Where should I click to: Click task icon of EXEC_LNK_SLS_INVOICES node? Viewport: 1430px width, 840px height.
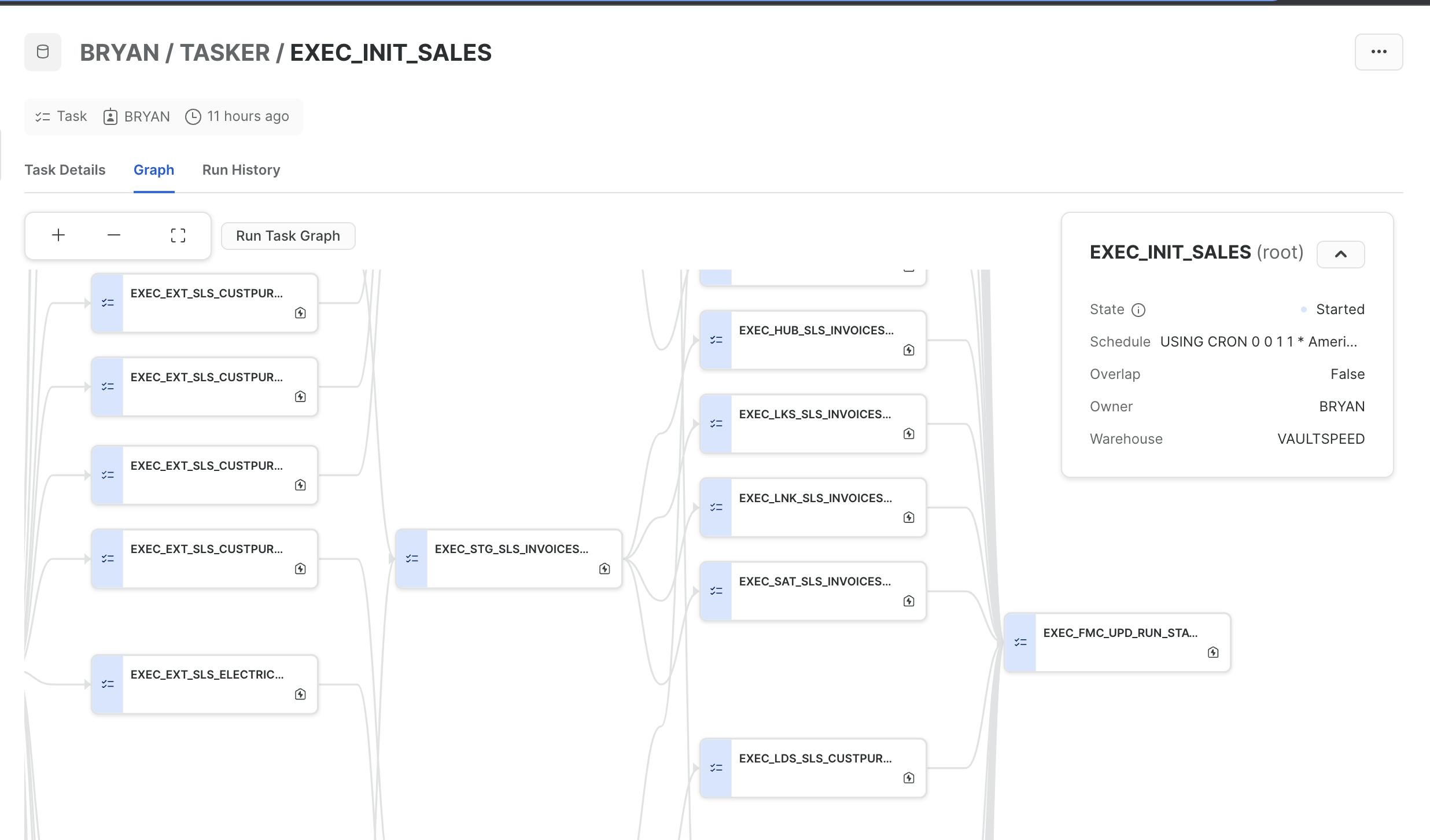point(716,507)
